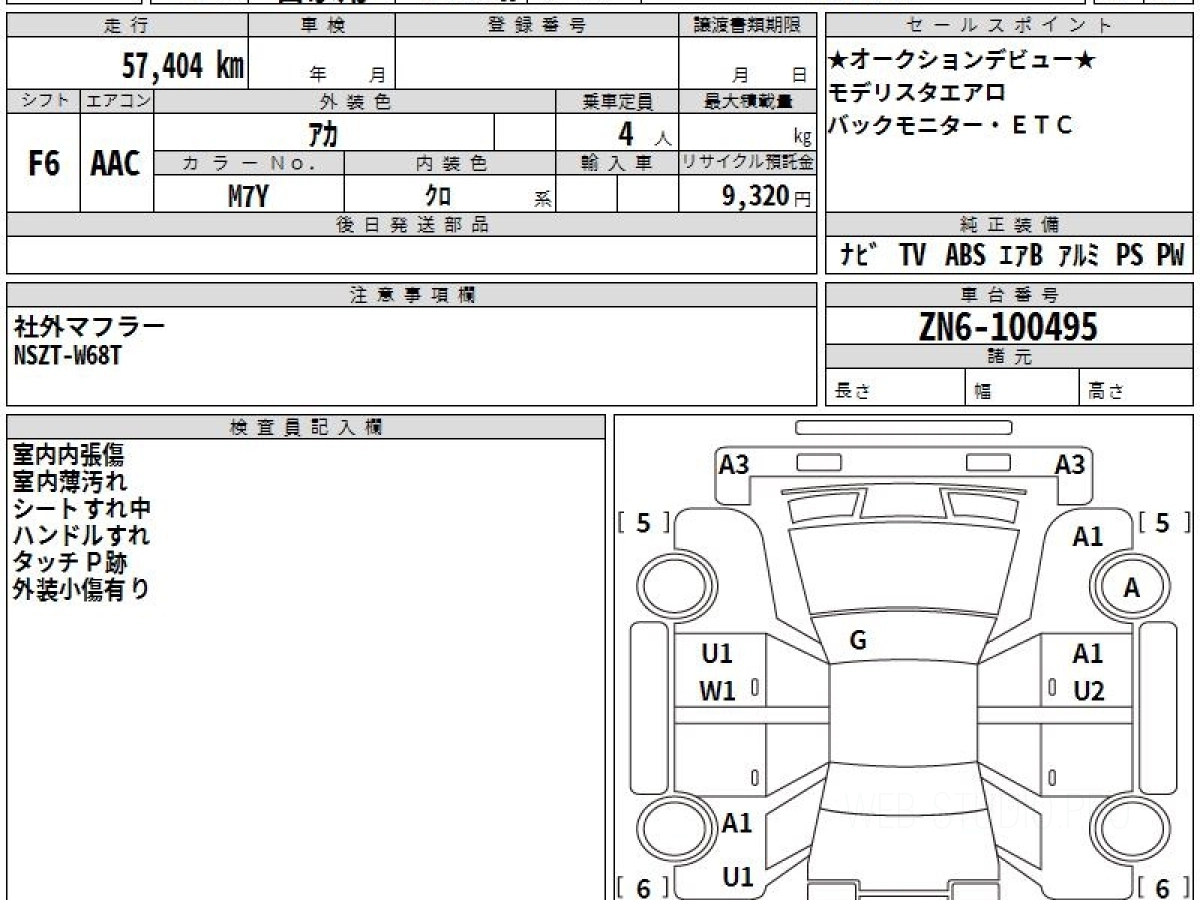Click the ABS equipment label

click(x=965, y=256)
